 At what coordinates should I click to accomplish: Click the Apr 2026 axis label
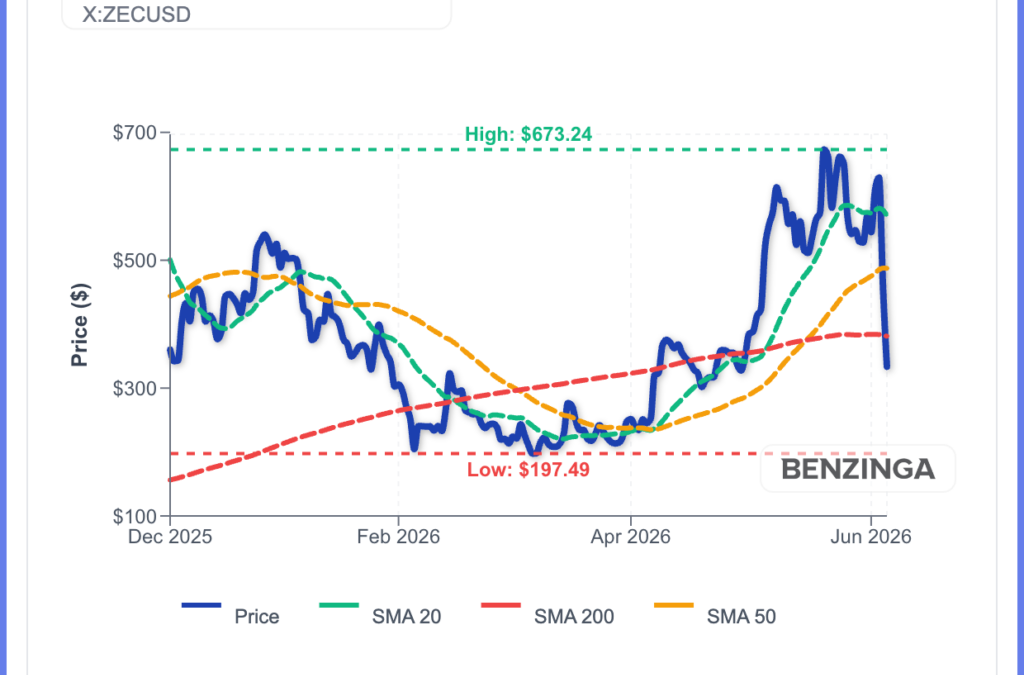click(x=631, y=537)
